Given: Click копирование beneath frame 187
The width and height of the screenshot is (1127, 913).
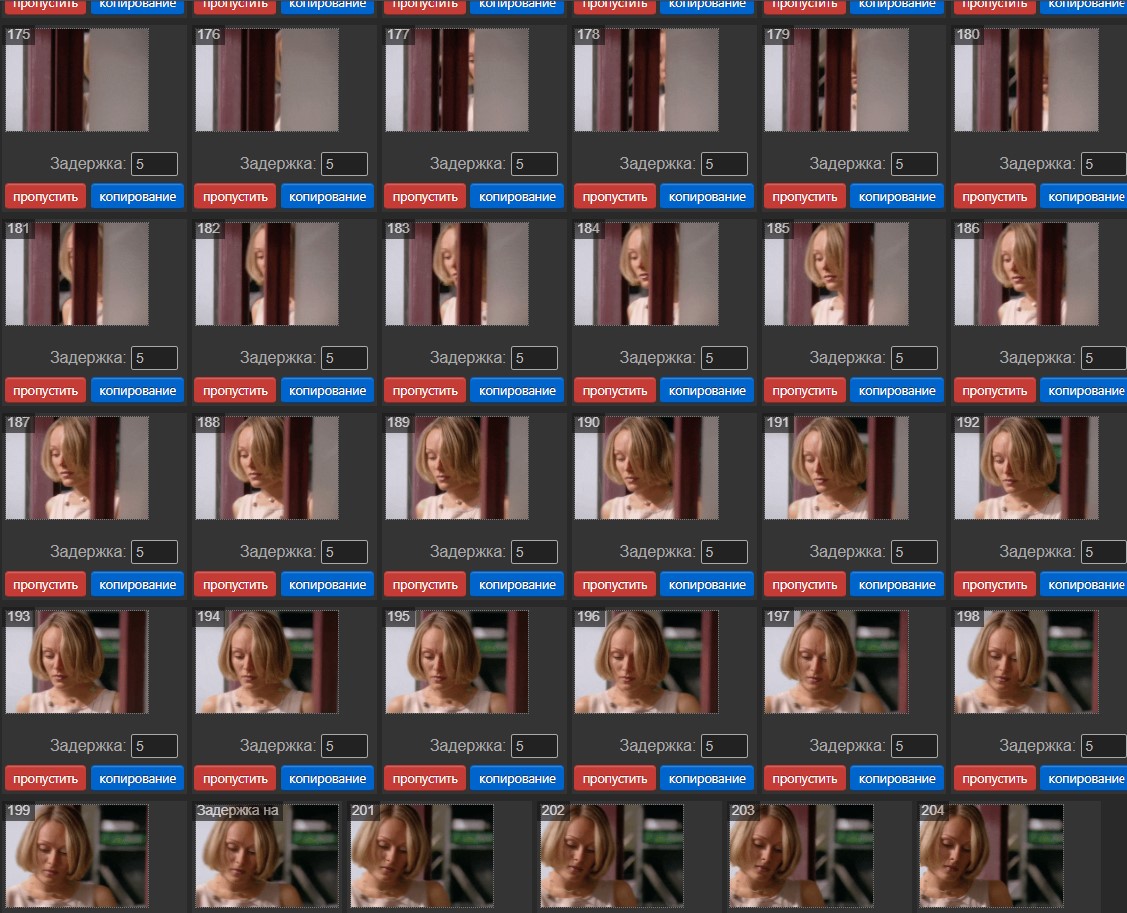Looking at the screenshot, I should click(137, 584).
